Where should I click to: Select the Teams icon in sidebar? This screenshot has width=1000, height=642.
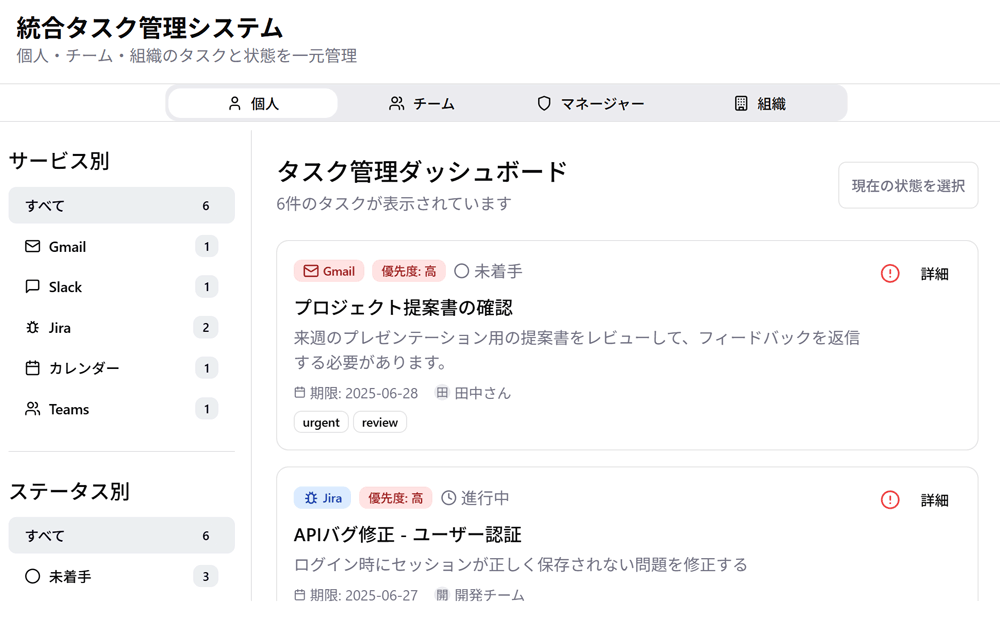tap(30, 408)
